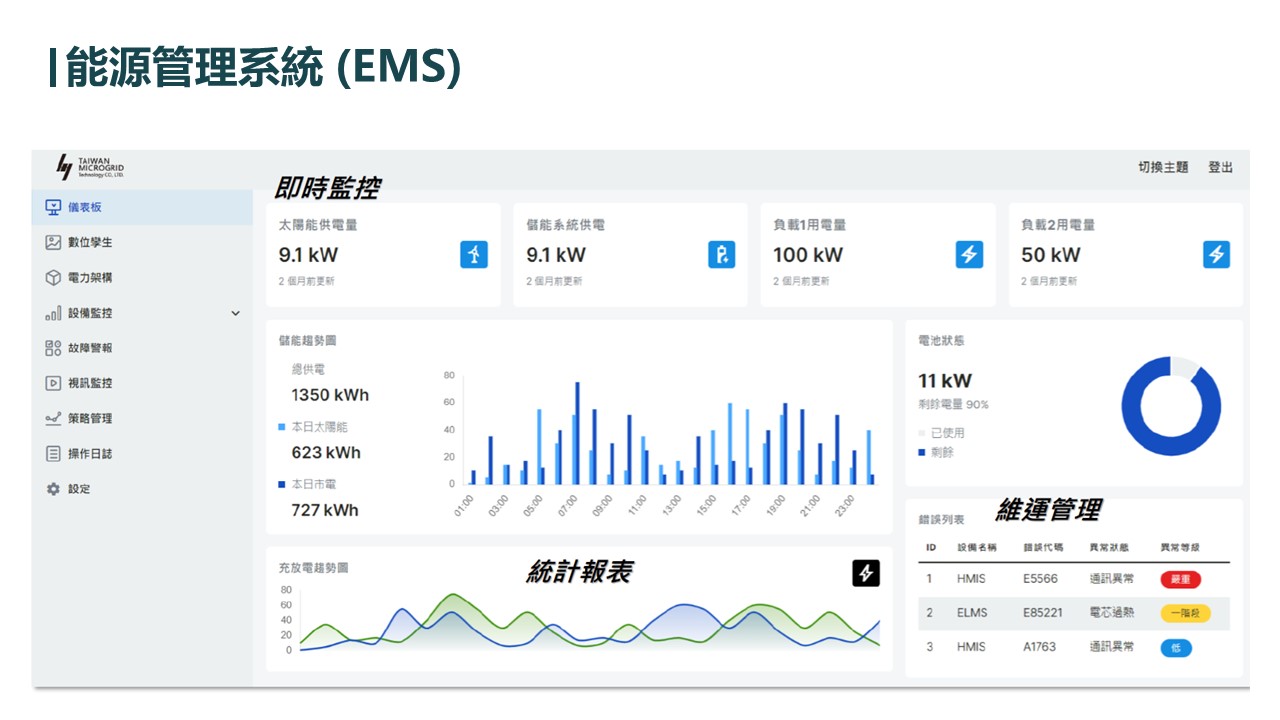Open 數位孿生 menu item
This screenshot has width=1280, height=720.
tap(90, 243)
